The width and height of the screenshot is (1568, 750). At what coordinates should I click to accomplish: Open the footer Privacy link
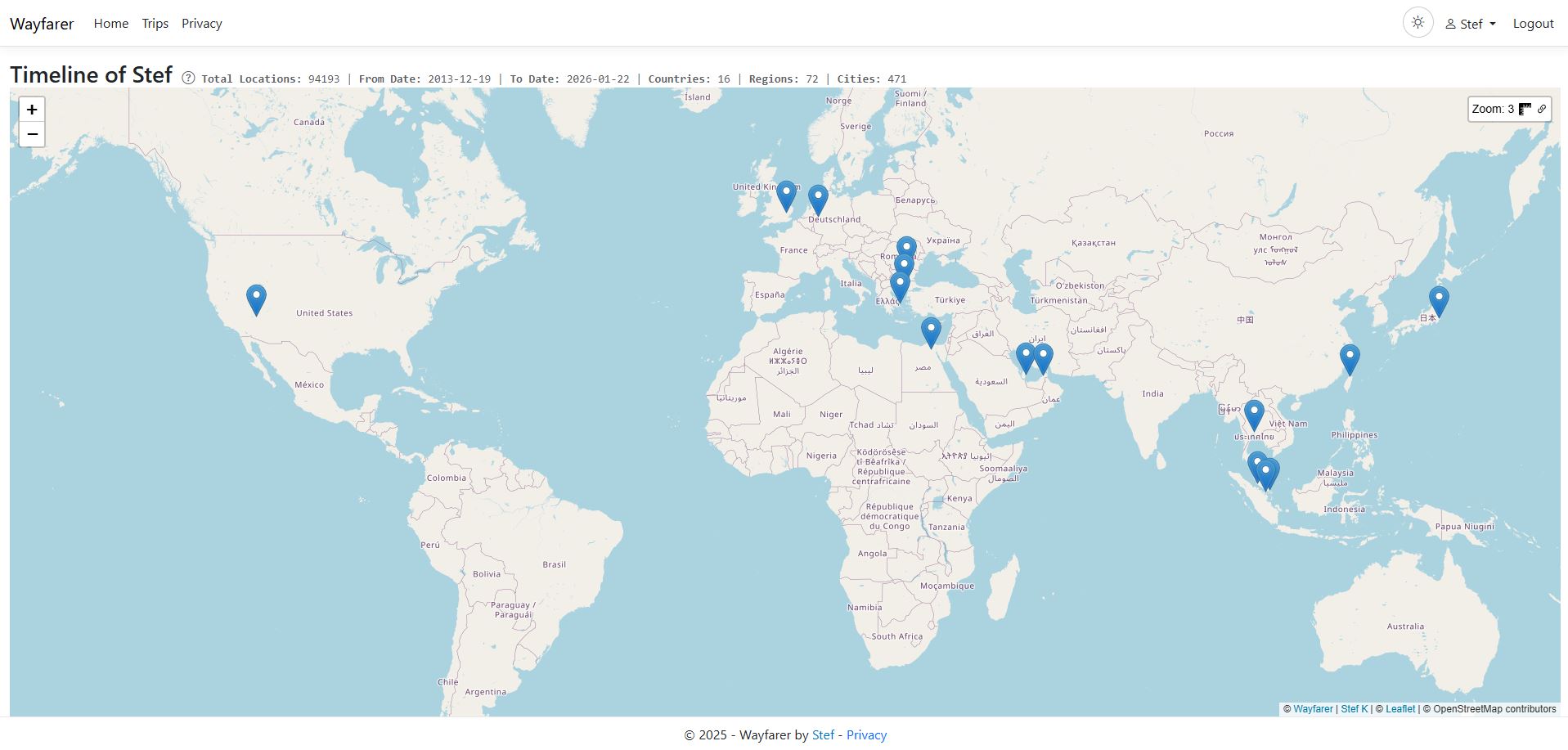pyautogui.click(x=866, y=734)
